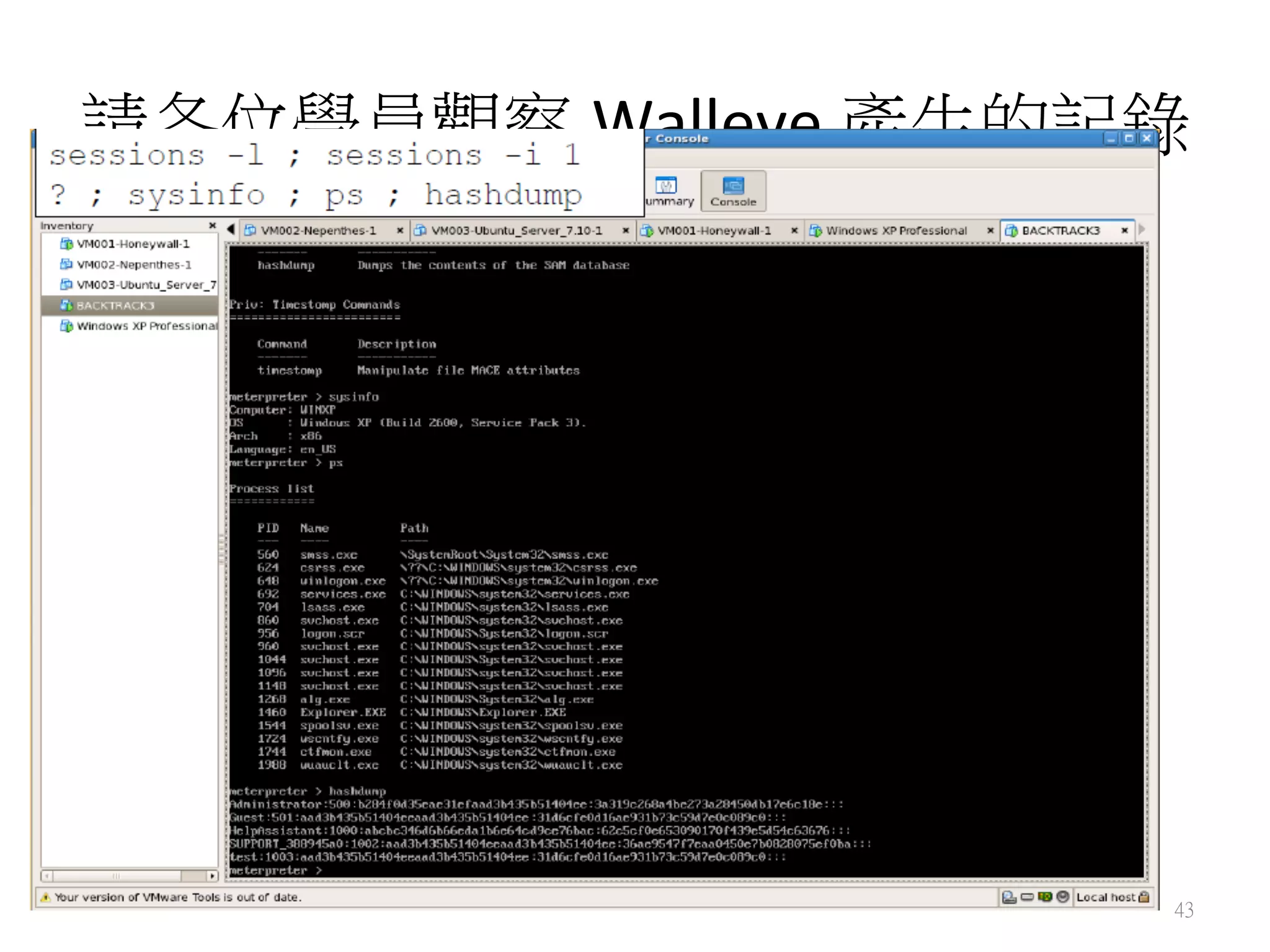
Task: Click the VMware Tools out-of-date warning icon
Action: [x=45, y=897]
